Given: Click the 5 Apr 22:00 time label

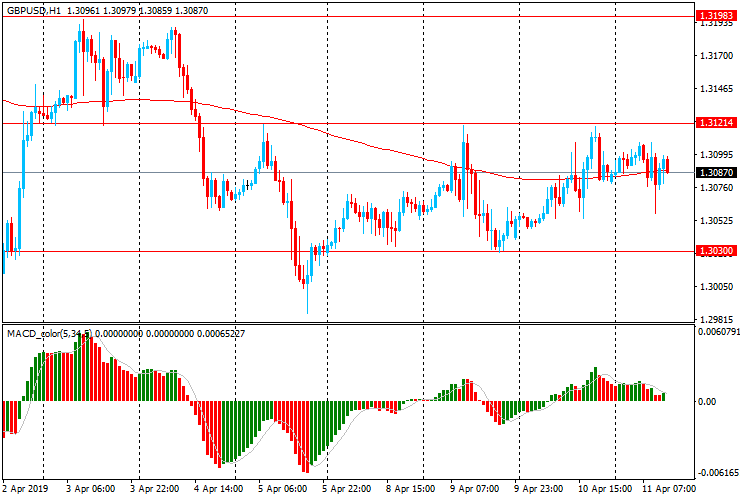Looking at the screenshot, I should [346, 488].
